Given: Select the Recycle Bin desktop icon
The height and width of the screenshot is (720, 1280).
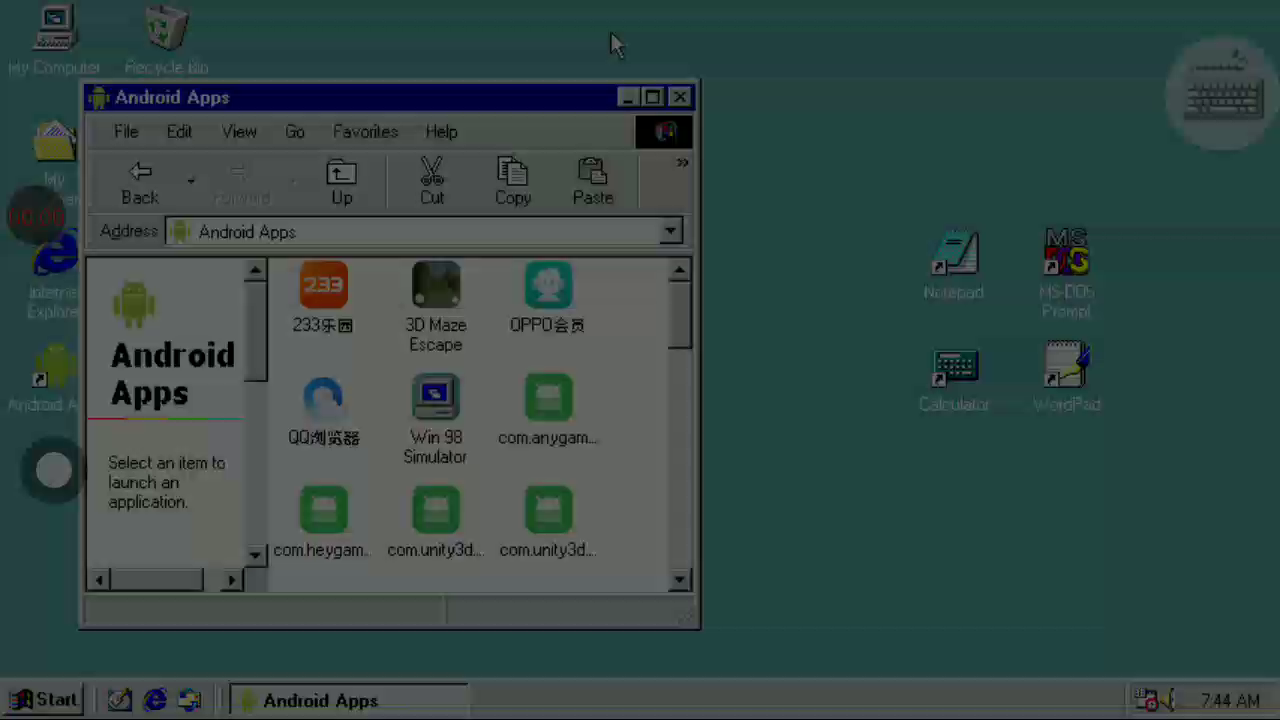Looking at the screenshot, I should coord(166,40).
